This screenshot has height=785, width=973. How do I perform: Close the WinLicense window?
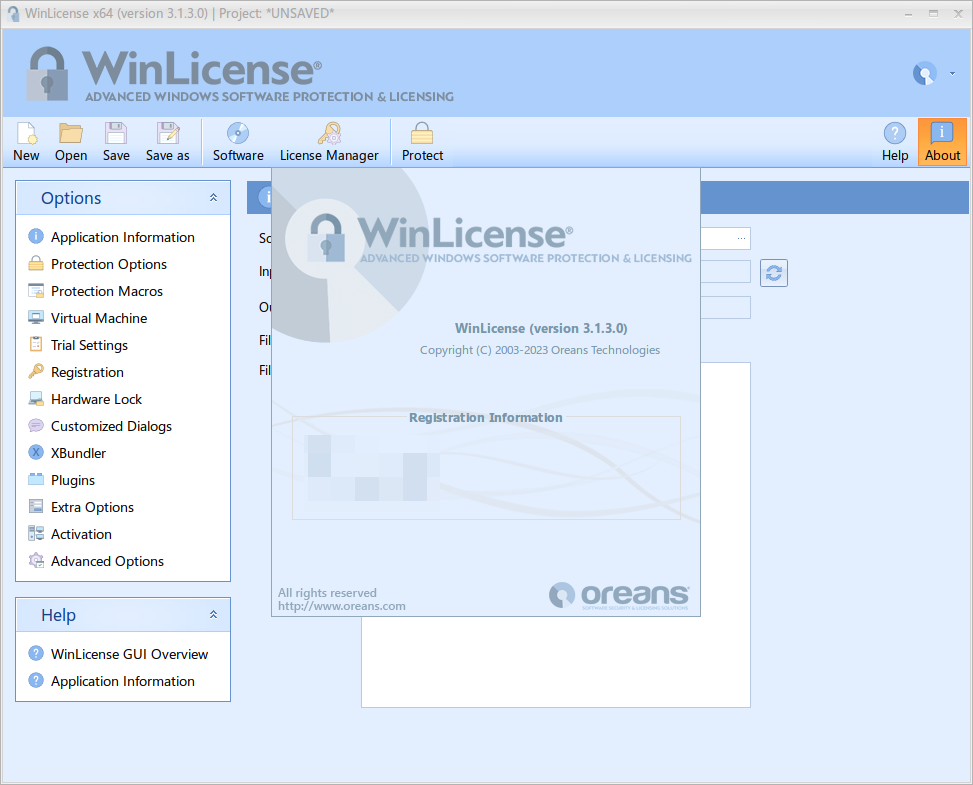tap(958, 14)
